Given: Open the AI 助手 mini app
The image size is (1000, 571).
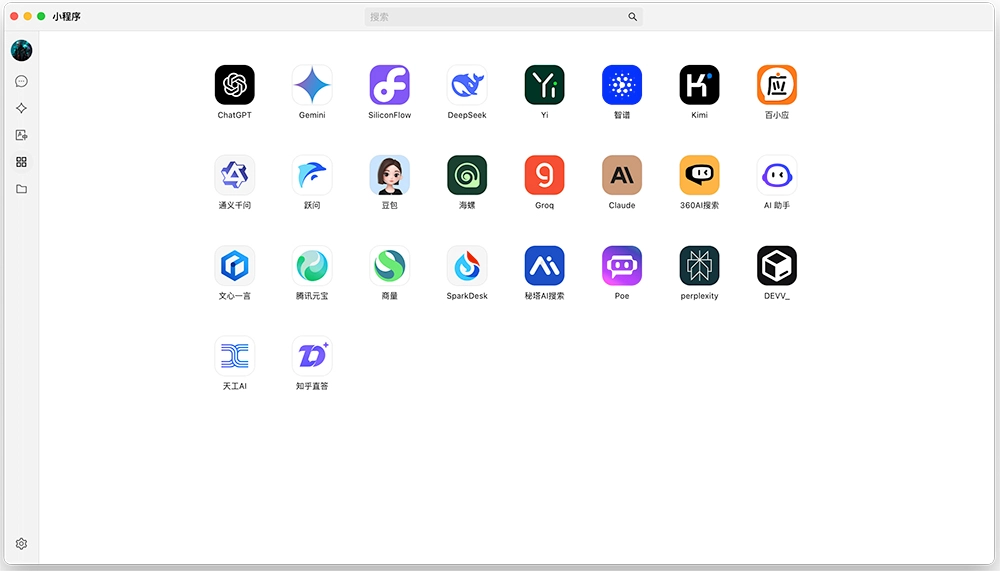Looking at the screenshot, I should click(777, 175).
